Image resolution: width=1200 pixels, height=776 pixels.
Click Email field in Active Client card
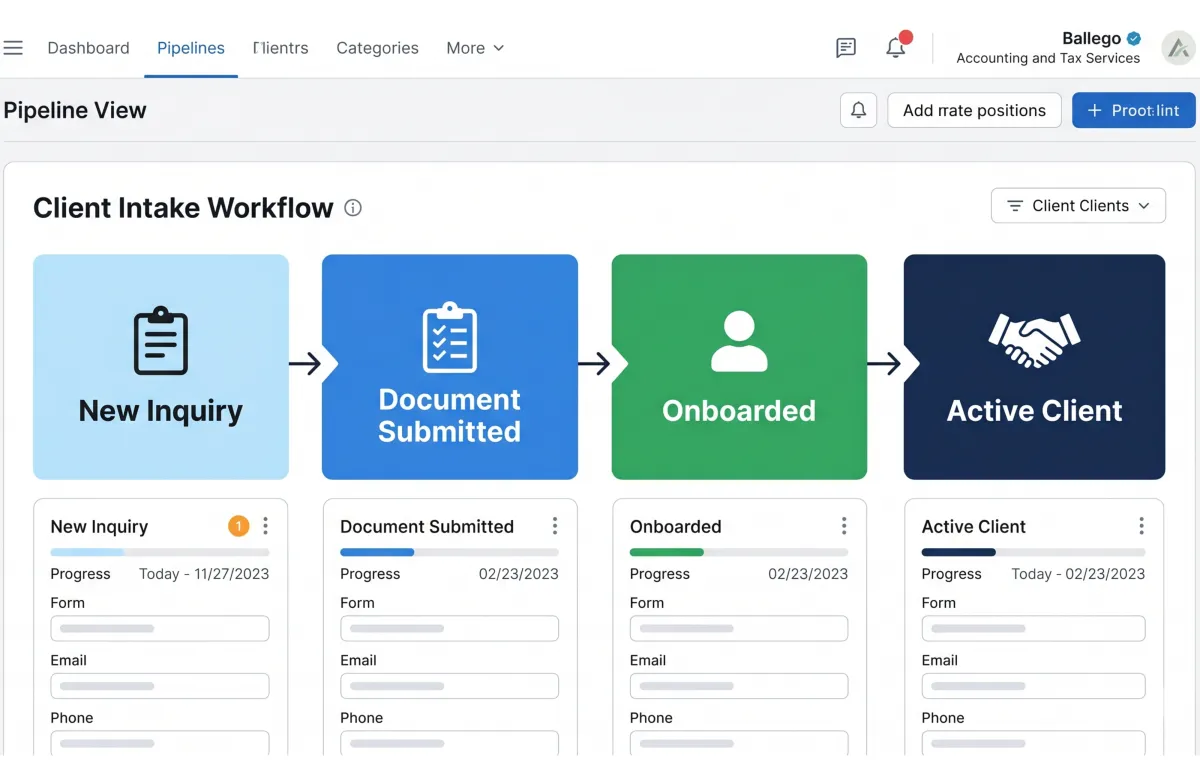pyautogui.click(x=1033, y=686)
